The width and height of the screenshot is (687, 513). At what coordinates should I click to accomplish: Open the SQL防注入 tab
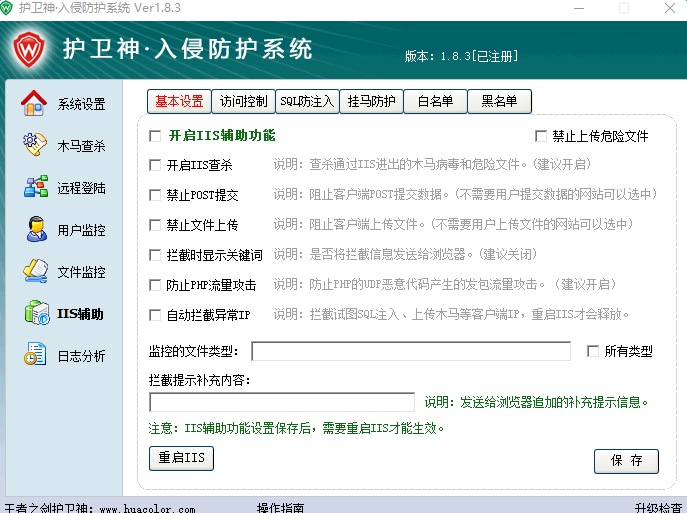coord(307,101)
